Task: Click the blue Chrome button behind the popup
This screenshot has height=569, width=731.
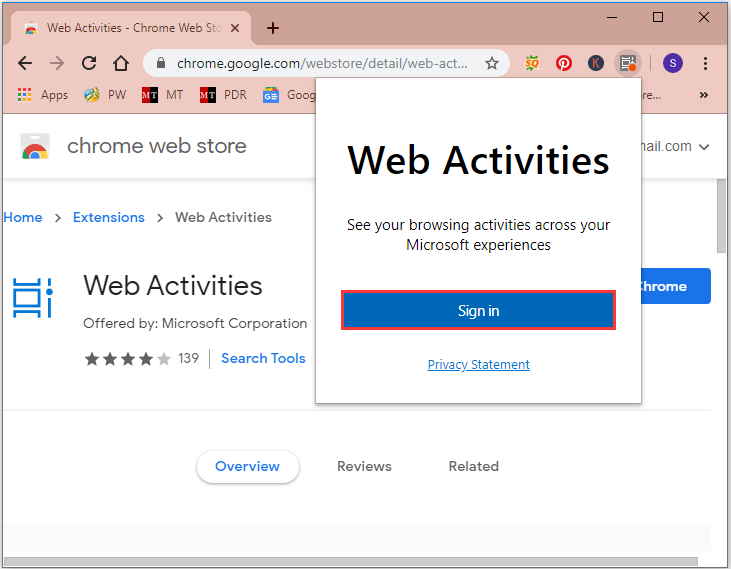Action: tap(676, 286)
